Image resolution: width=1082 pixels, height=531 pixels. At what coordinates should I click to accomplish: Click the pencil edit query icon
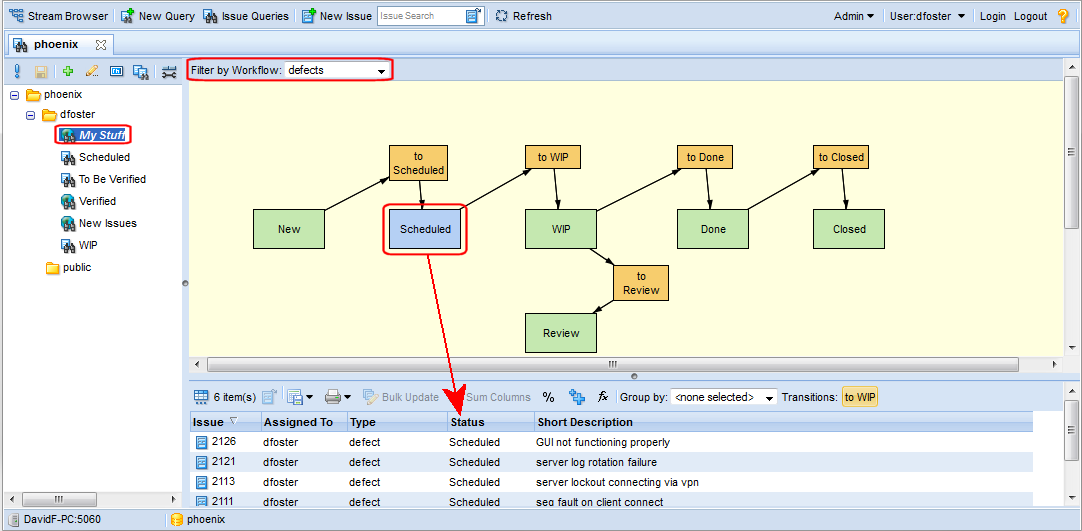pyautogui.click(x=92, y=71)
